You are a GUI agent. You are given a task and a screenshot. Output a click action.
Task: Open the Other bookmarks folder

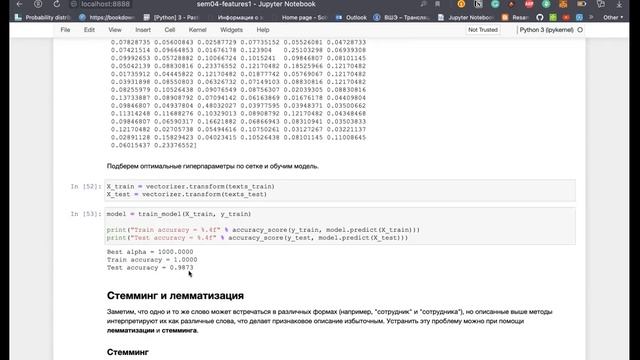[613, 18]
